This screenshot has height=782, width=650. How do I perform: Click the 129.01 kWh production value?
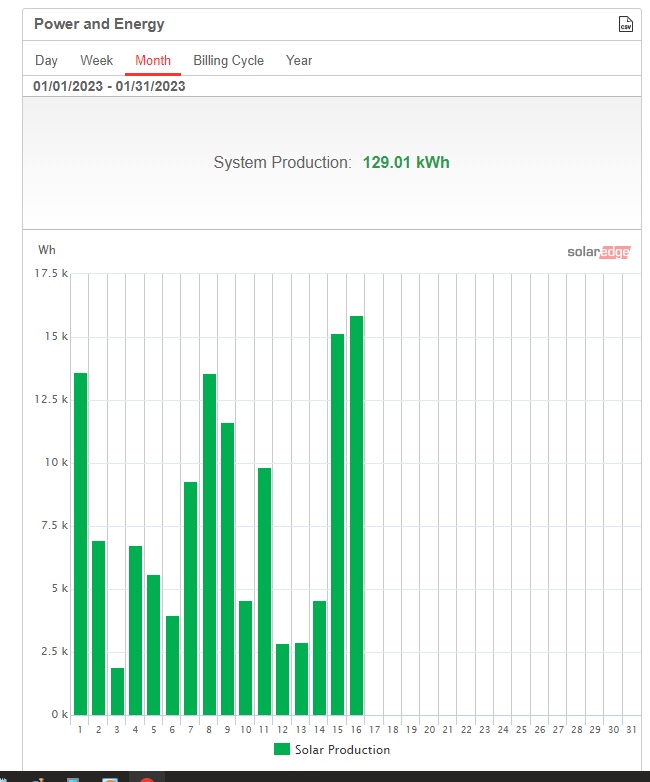tap(406, 163)
